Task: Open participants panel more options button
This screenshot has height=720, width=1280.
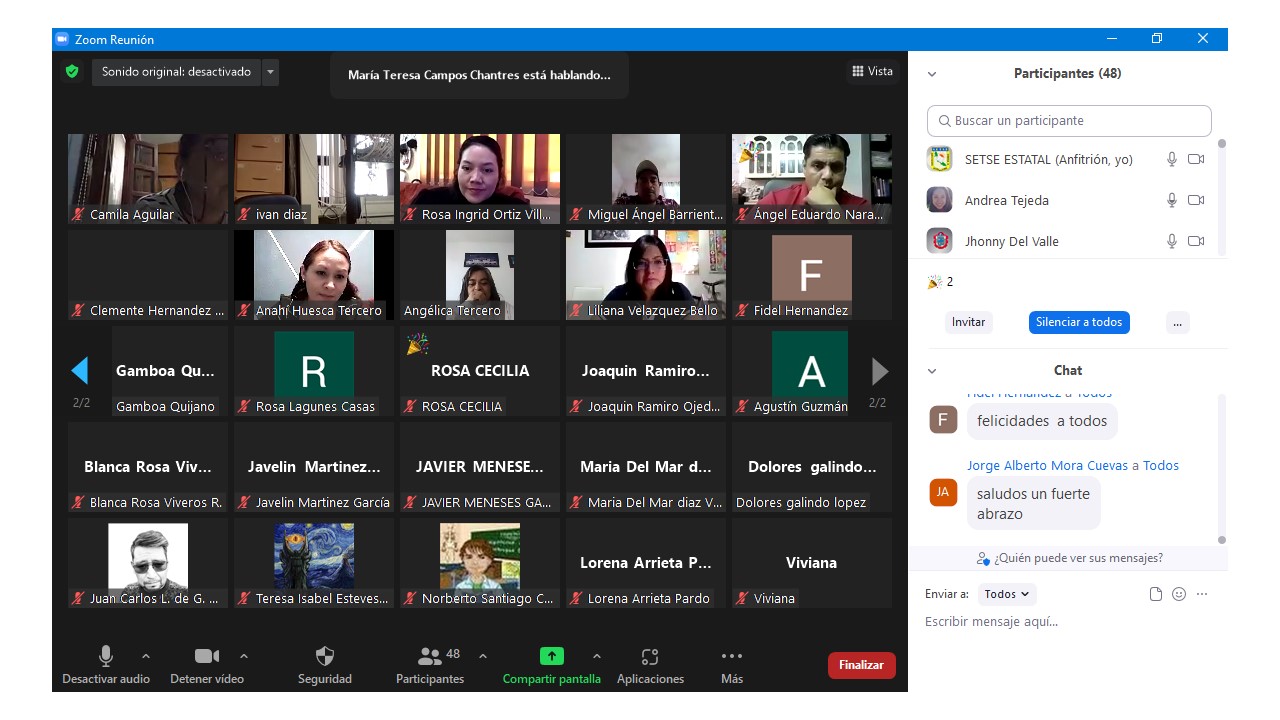Action: pos(1177,322)
